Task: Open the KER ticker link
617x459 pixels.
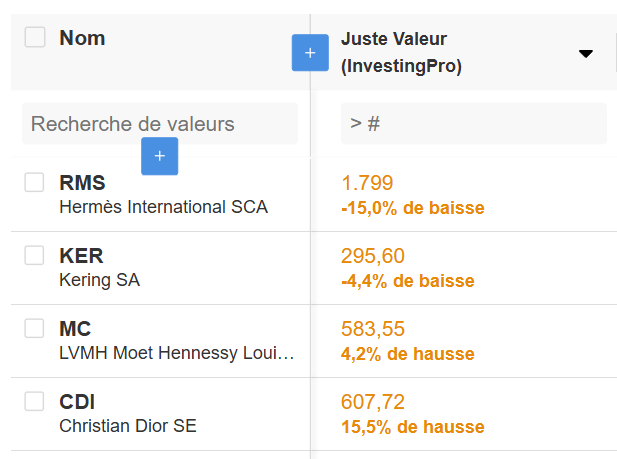Action: (81, 256)
